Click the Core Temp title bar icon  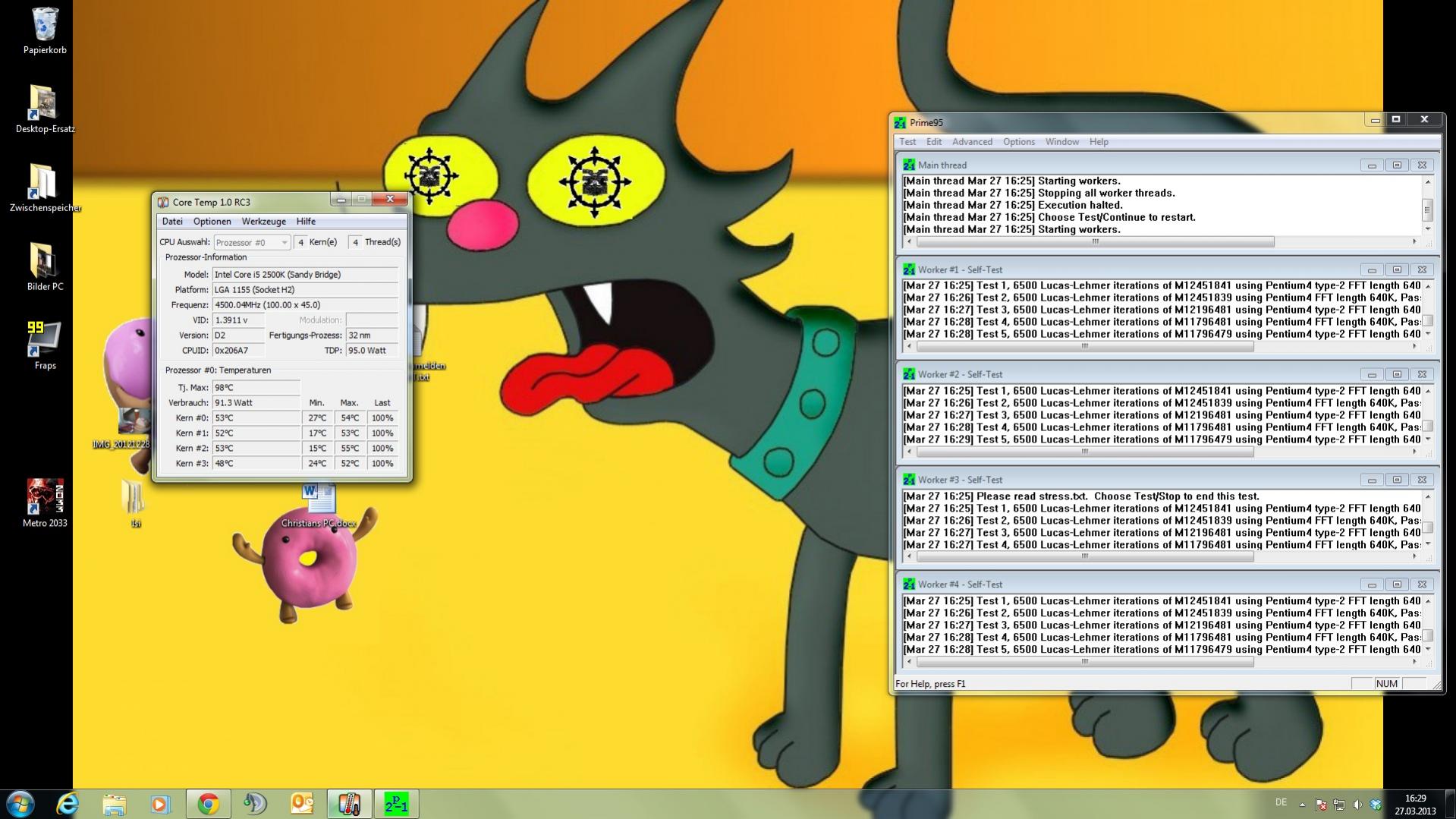163,202
